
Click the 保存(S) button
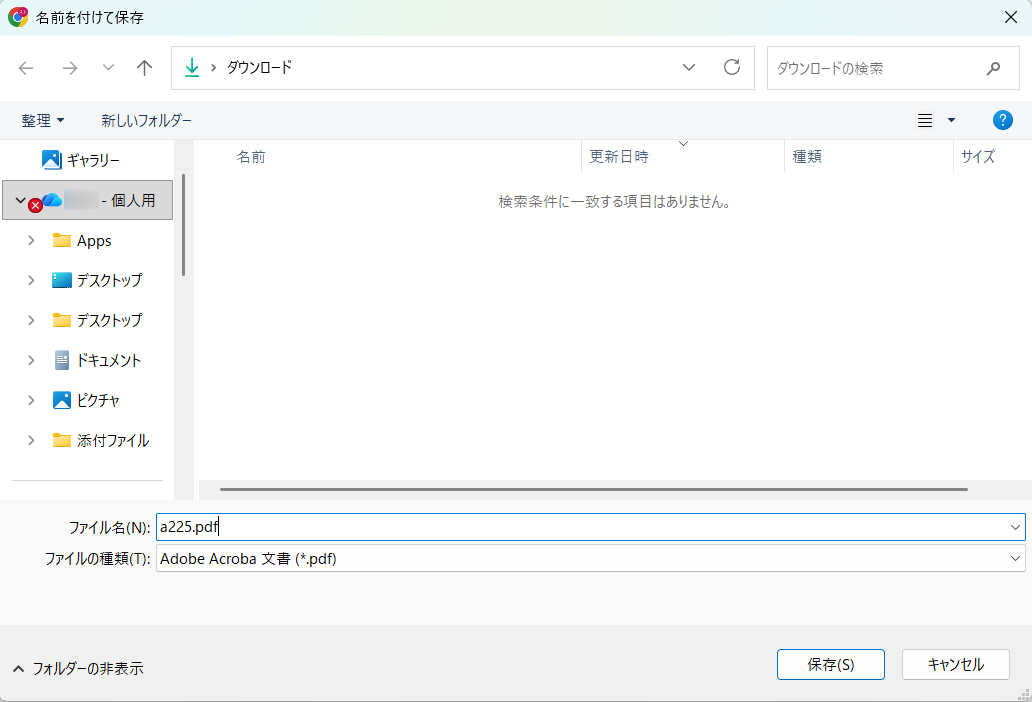(x=830, y=665)
